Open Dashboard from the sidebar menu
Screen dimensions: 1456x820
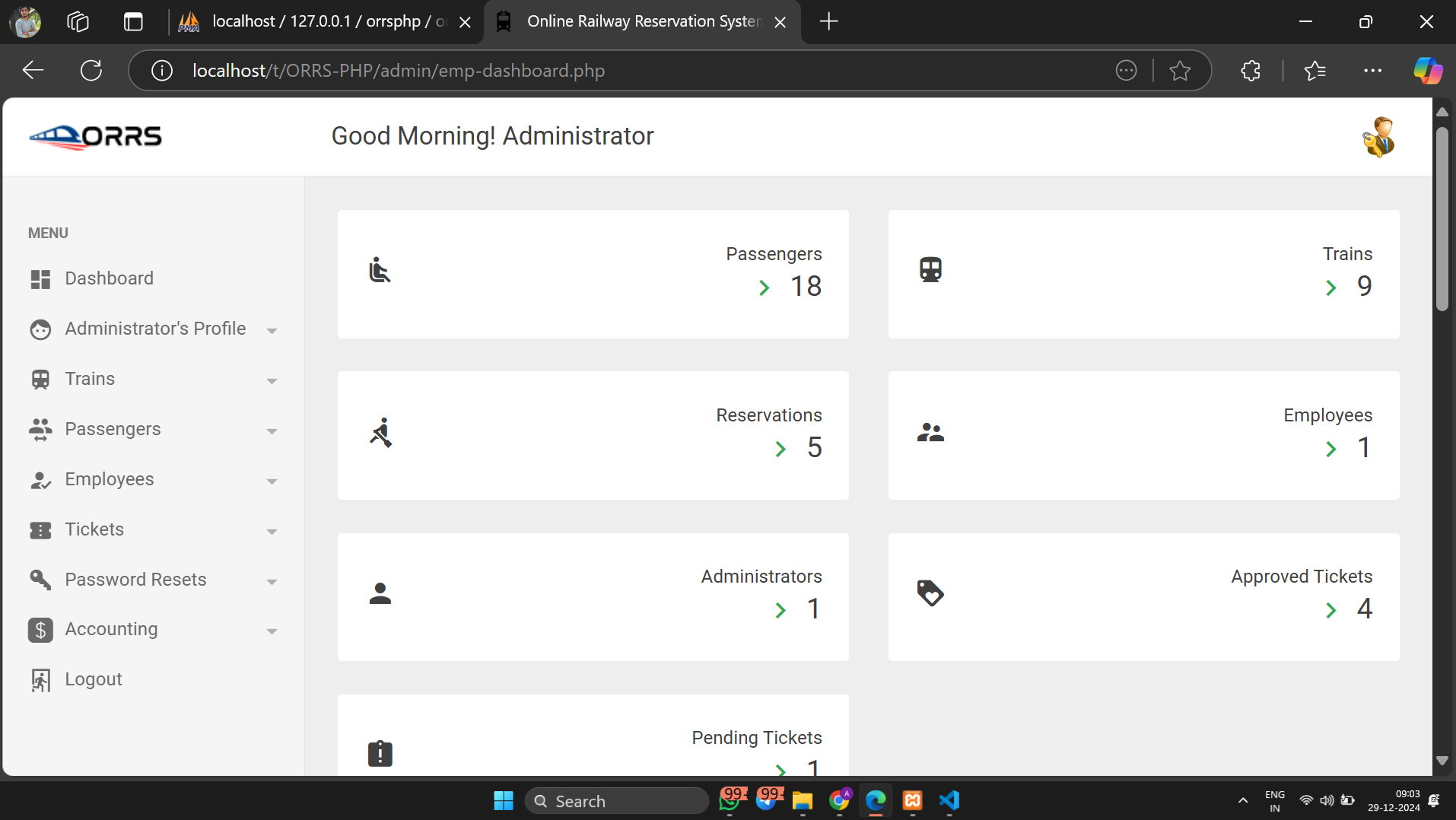click(109, 278)
